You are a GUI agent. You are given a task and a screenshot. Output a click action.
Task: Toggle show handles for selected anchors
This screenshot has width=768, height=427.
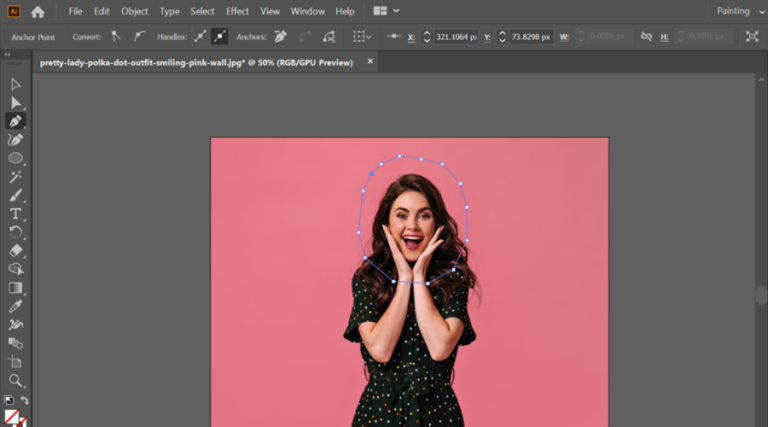[x=200, y=36]
